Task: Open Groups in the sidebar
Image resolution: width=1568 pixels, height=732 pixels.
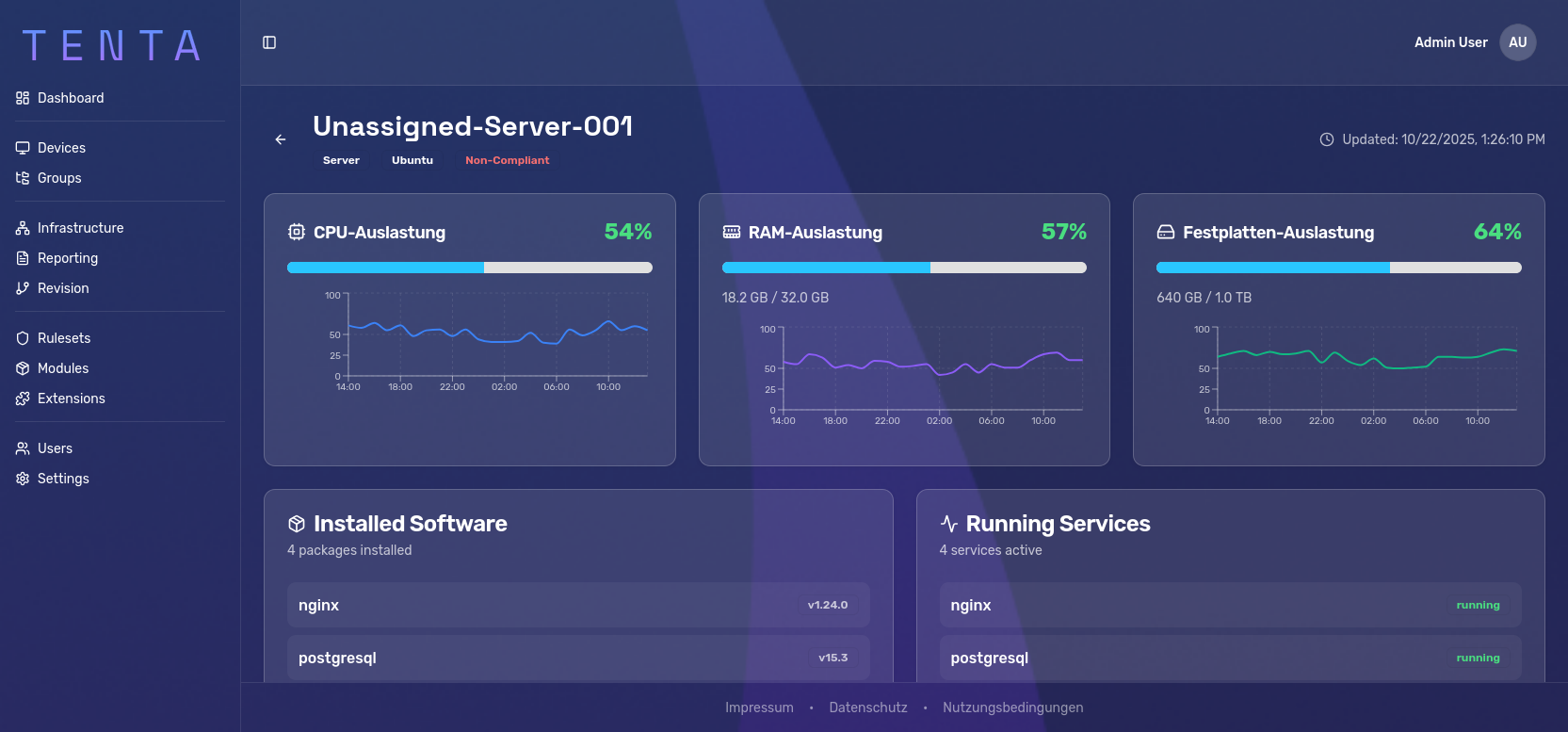Action: click(x=59, y=178)
